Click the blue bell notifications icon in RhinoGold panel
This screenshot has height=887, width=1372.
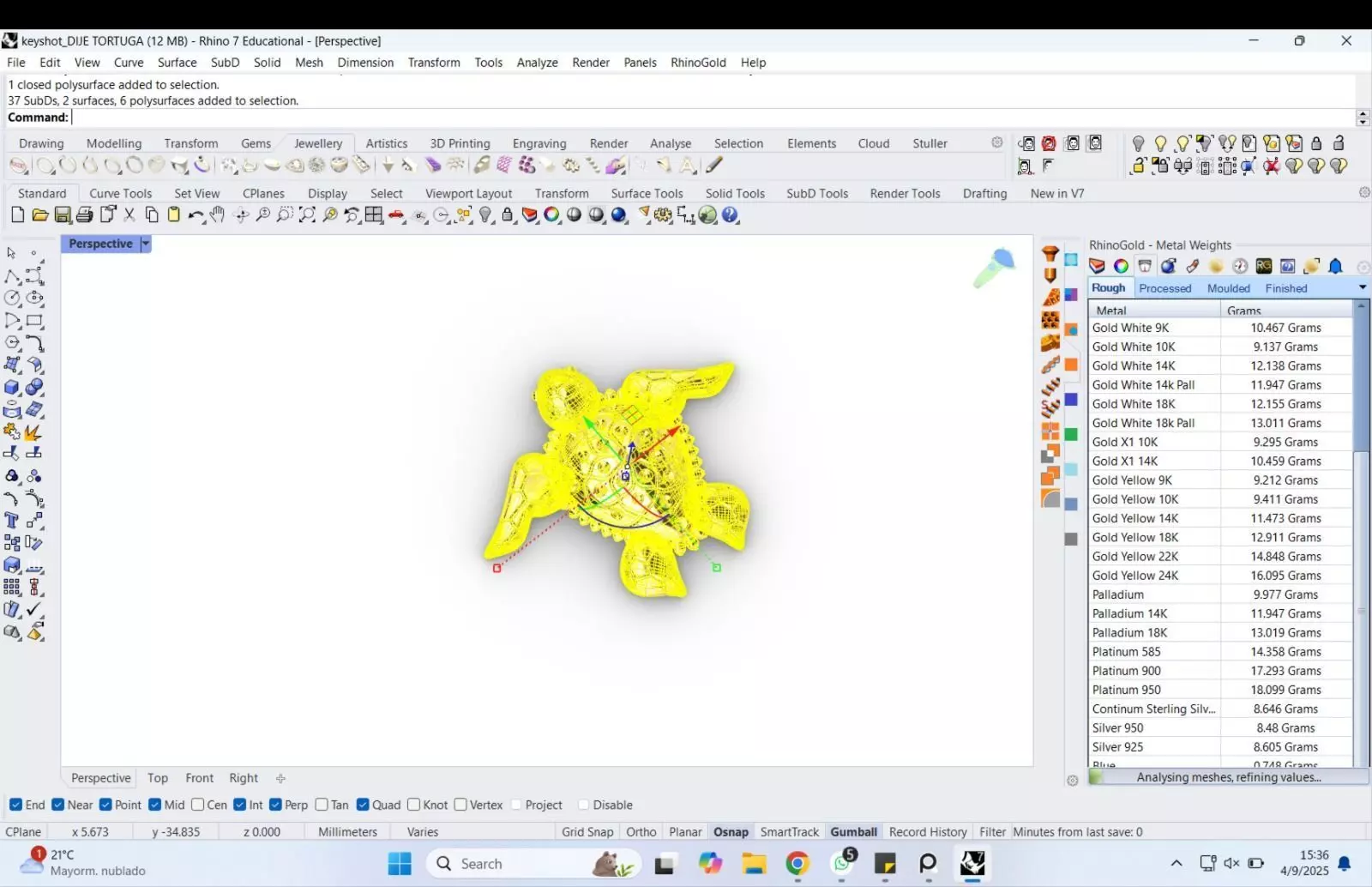(x=1335, y=266)
